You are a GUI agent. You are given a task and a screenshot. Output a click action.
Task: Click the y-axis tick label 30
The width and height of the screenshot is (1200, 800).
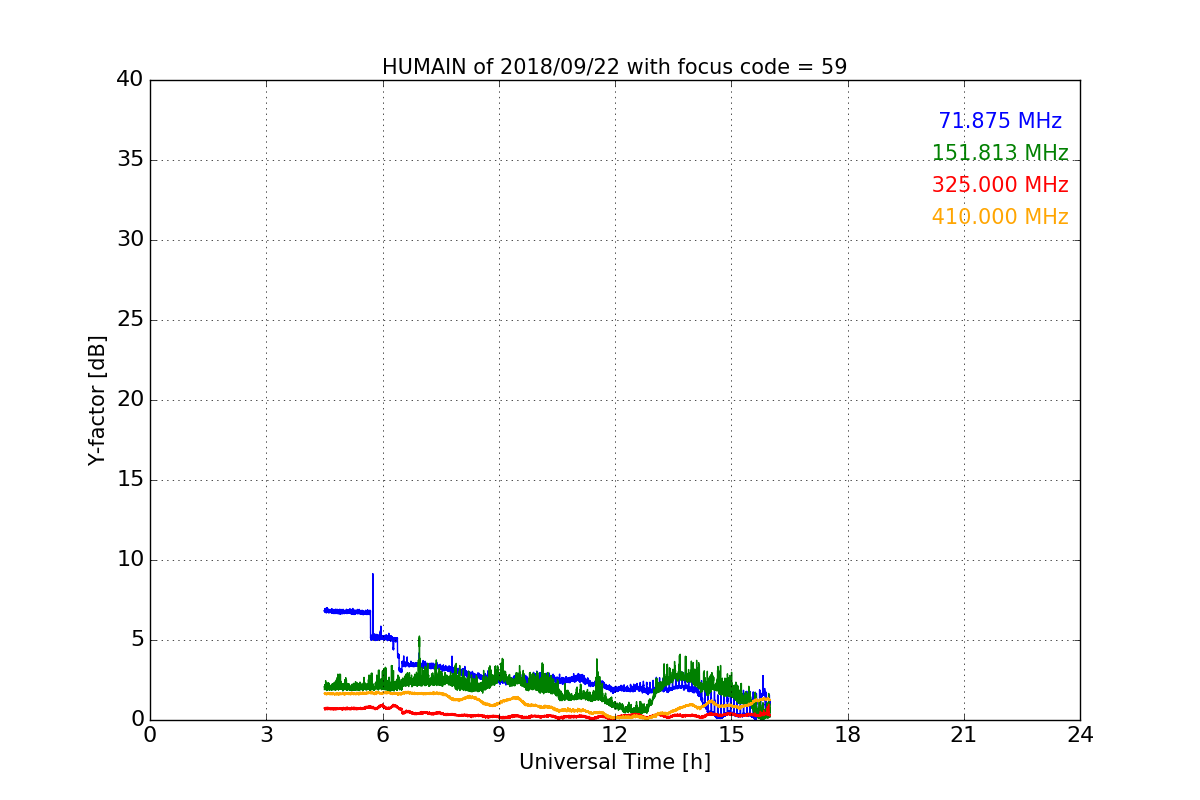click(x=130, y=240)
